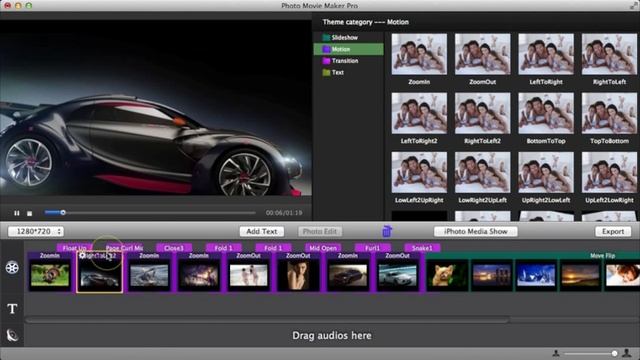Select the Mid Open transition tag
This screenshot has width=640, height=360.
[x=323, y=248]
